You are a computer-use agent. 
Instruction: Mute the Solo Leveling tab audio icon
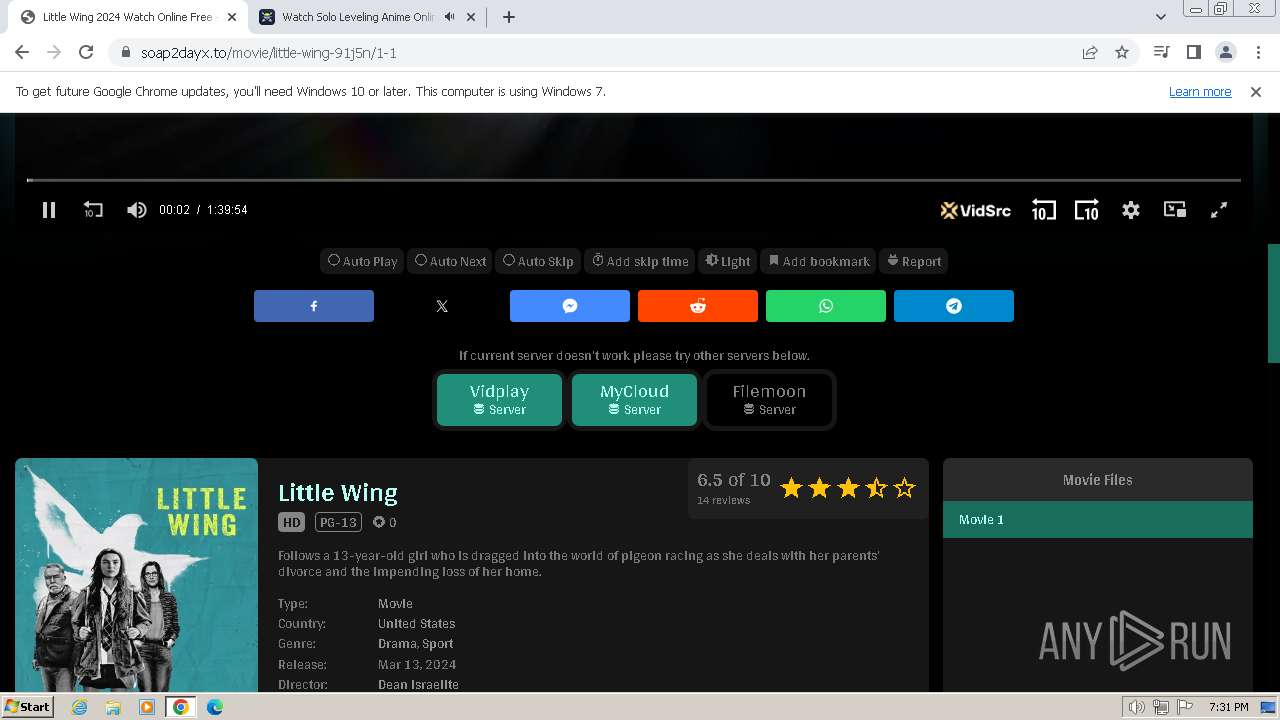(449, 17)
